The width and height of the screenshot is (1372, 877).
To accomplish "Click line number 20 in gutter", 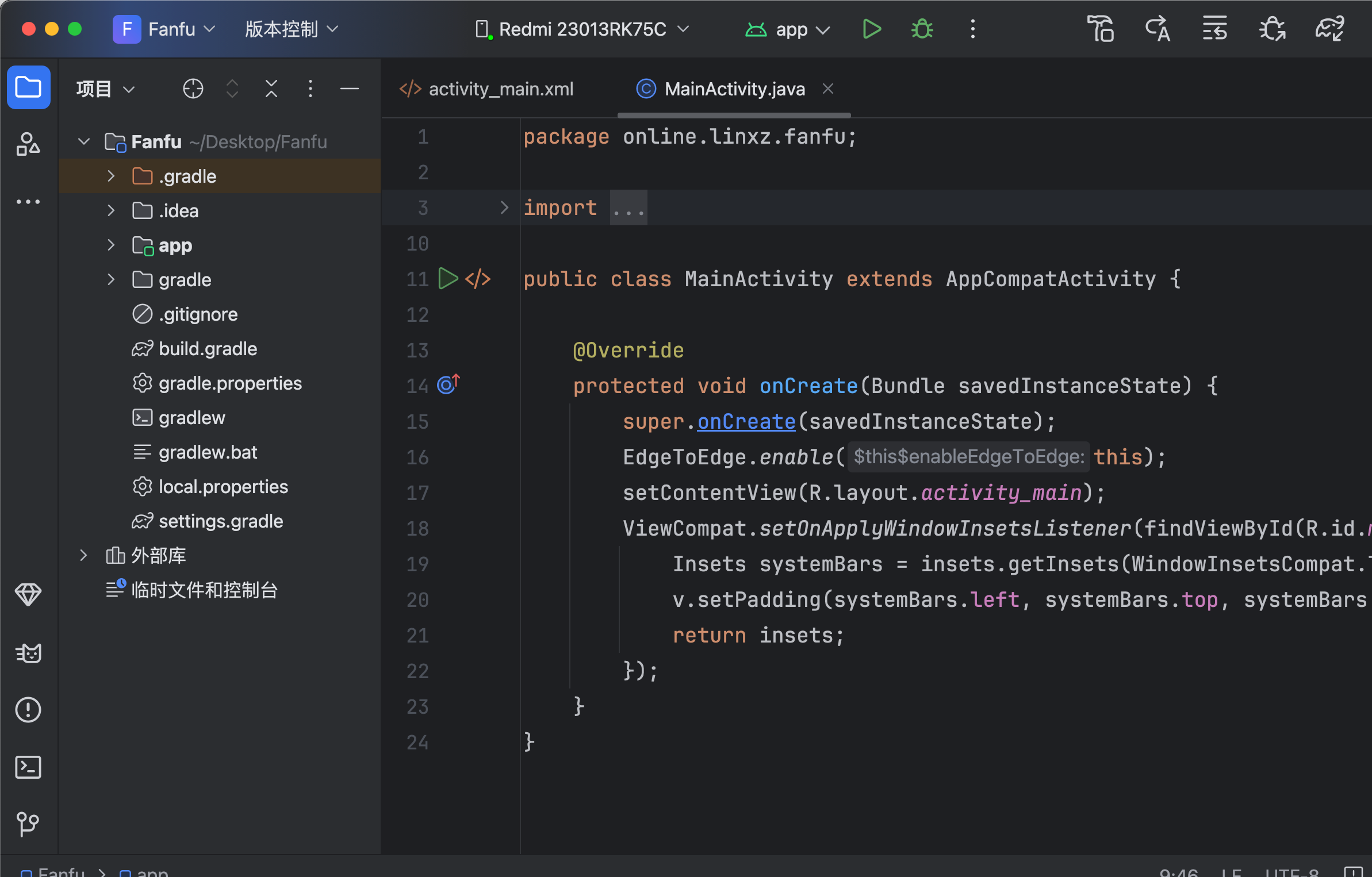I will 417,599.
